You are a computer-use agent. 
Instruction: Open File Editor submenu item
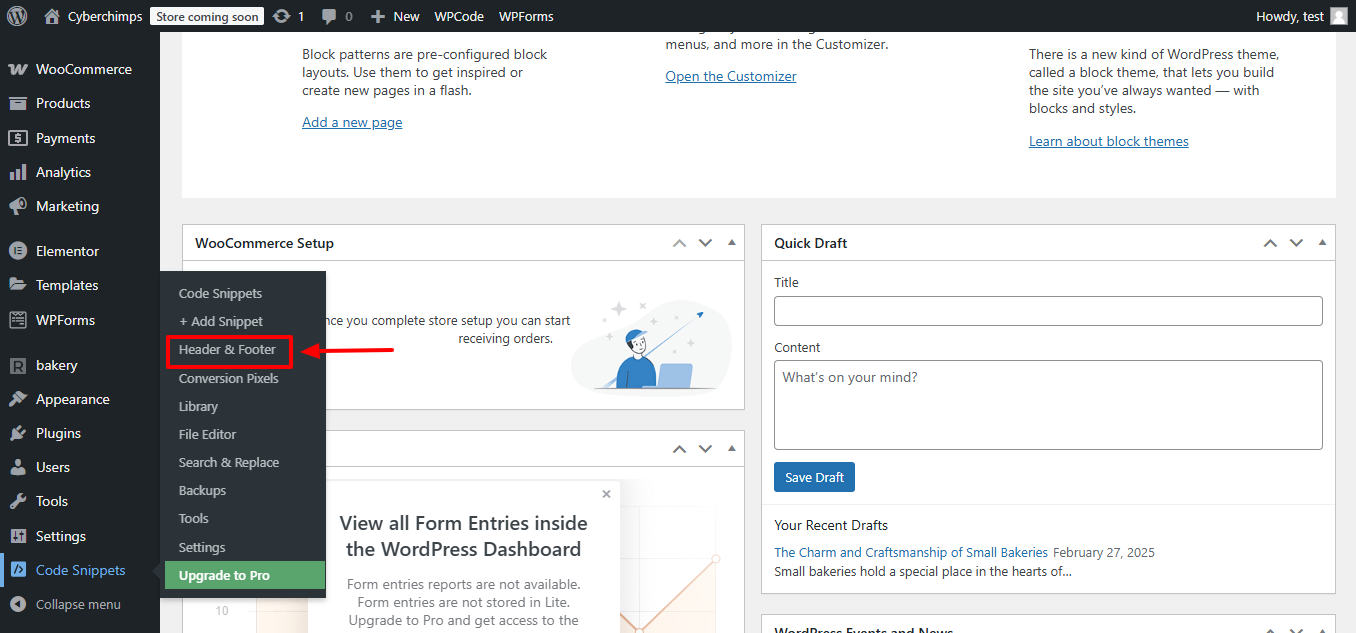pos(207,434)
